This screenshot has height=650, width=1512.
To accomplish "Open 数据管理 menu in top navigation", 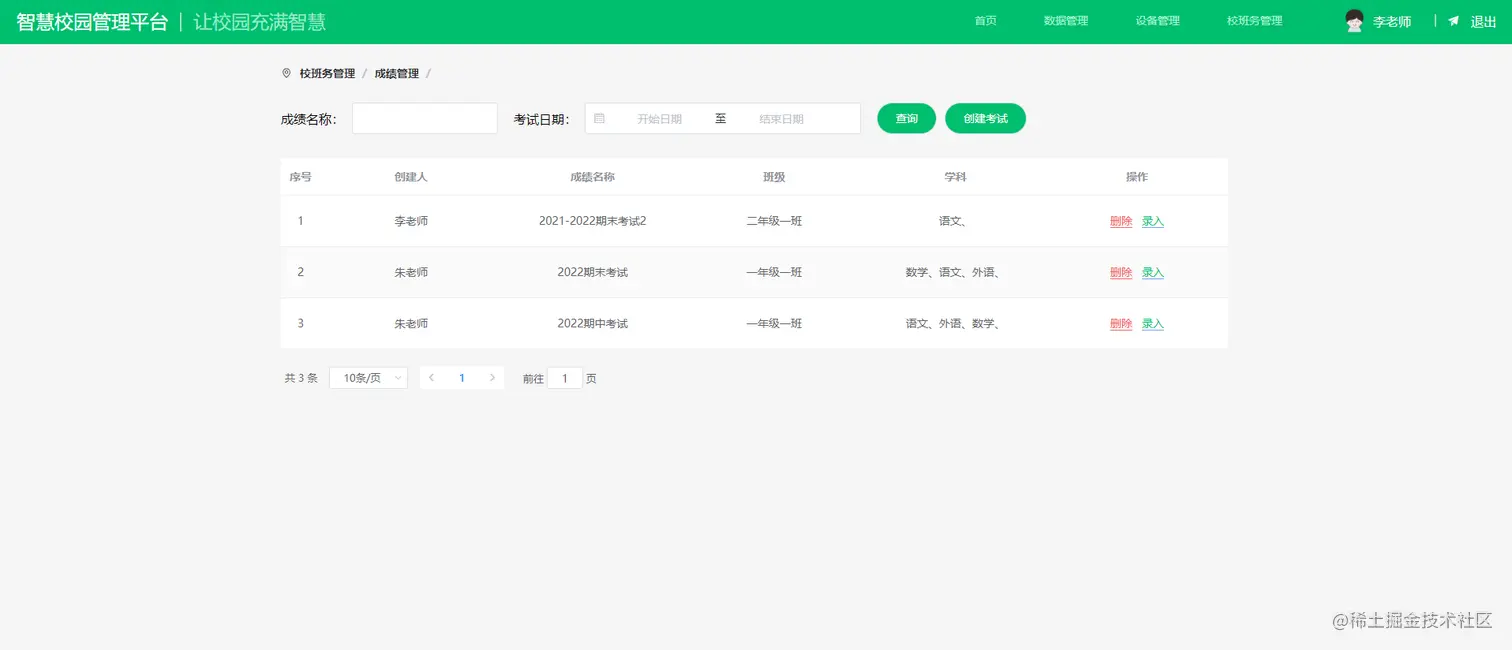I will pos(1066,21).
